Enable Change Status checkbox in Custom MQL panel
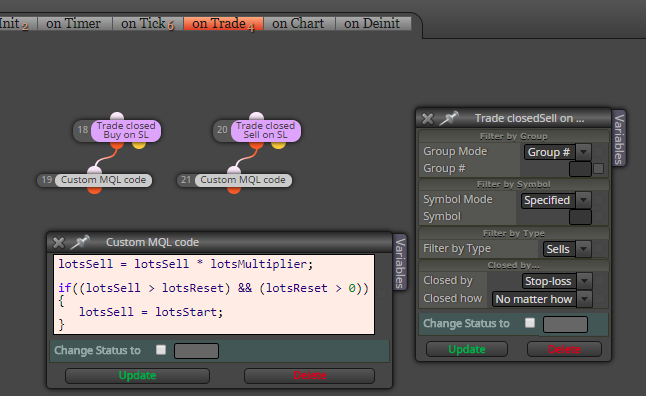Screen dimensions: 646x396 tap(161, 350)
